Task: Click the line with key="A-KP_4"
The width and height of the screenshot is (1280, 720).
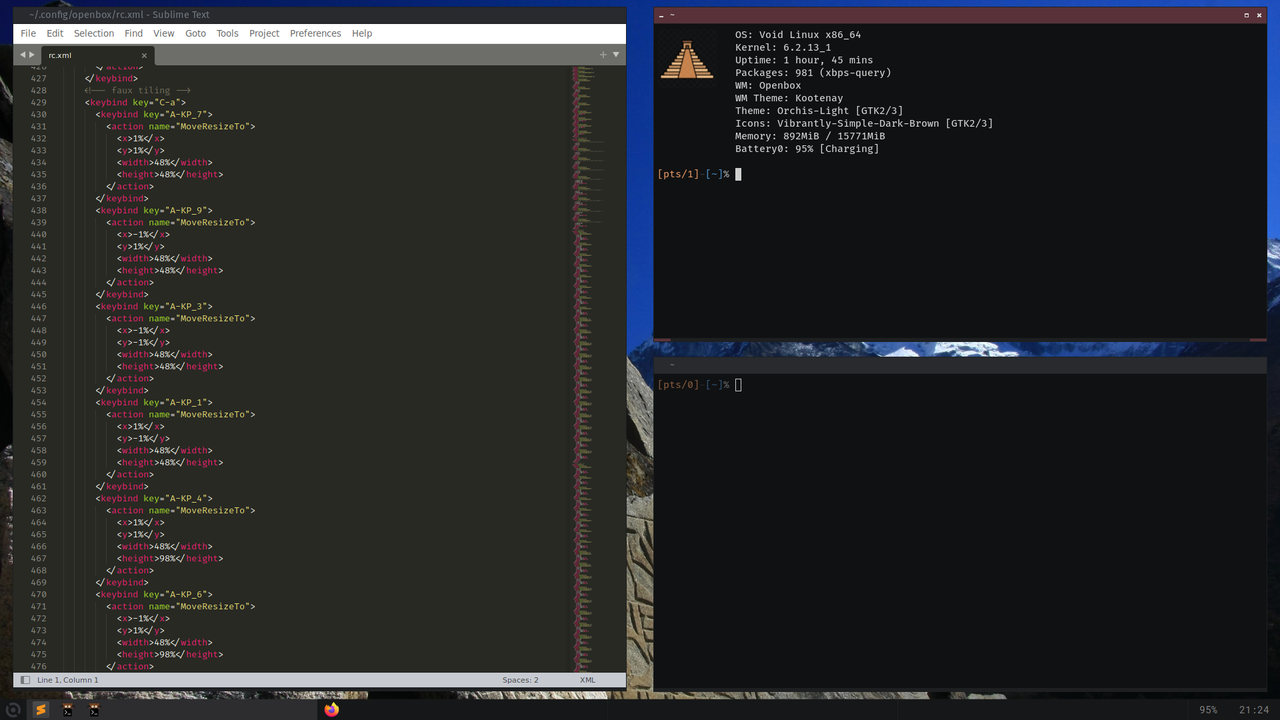Action: 154,498
